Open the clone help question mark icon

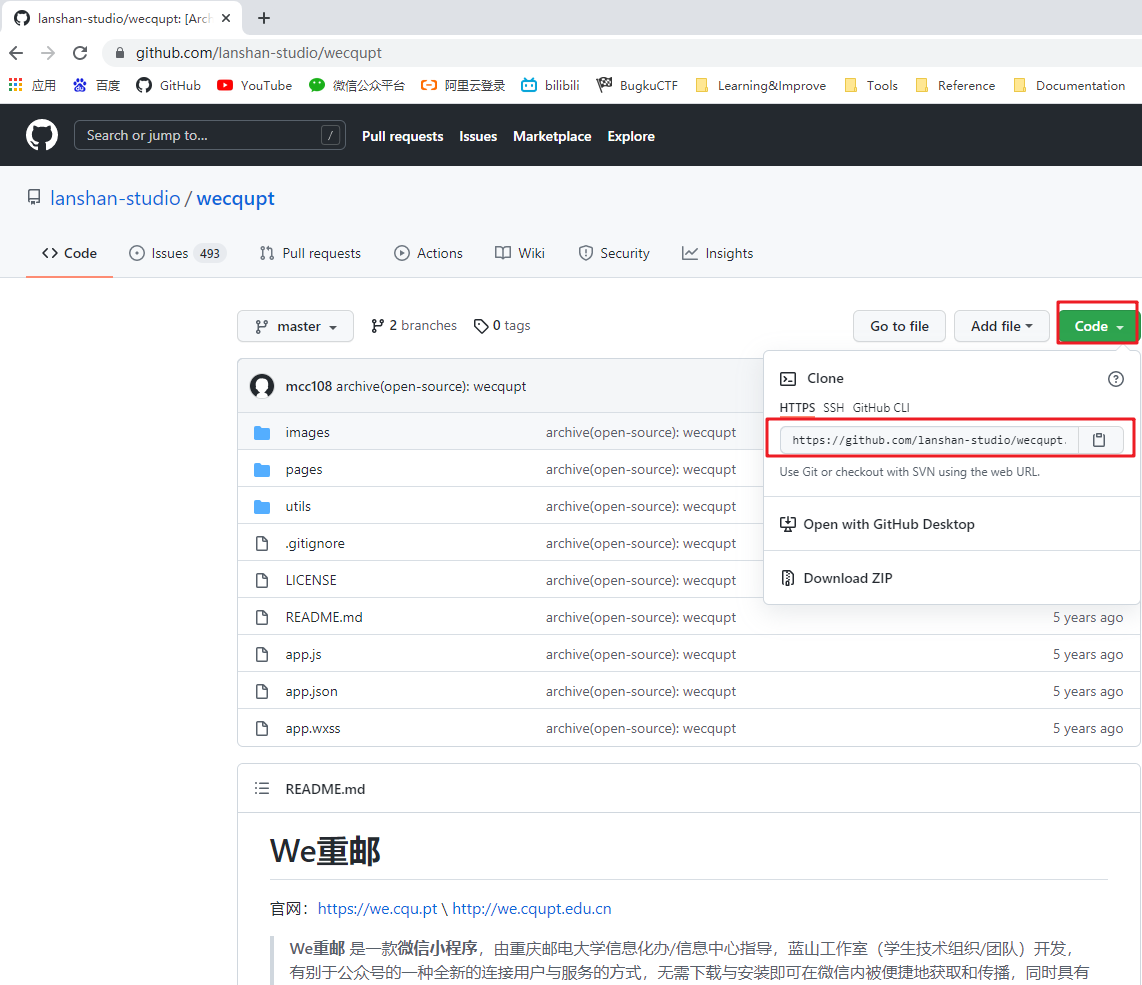tap(1115, 379)
